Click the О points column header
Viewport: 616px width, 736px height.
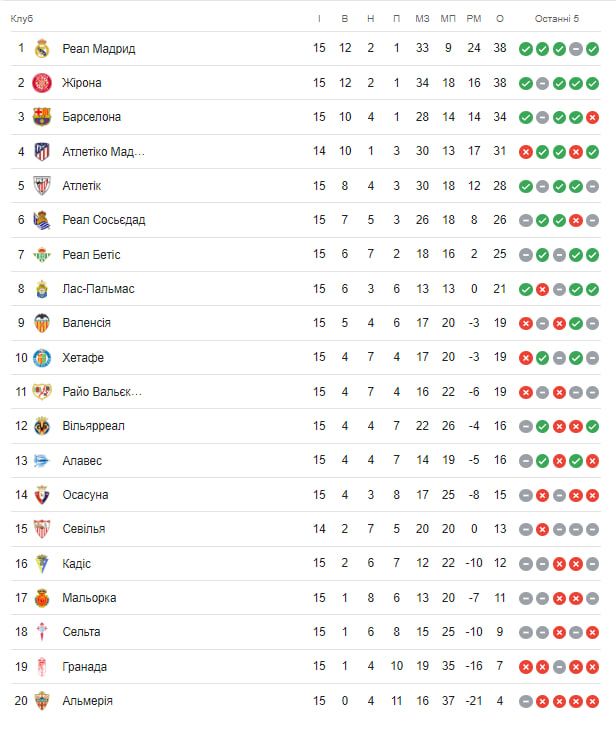click(500, 18)
